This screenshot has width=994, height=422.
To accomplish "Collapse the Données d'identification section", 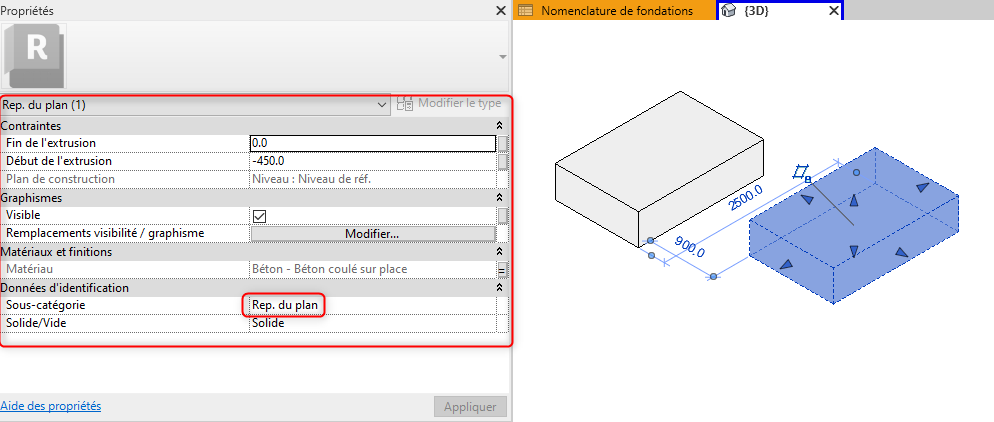I will tap(500, 288).
